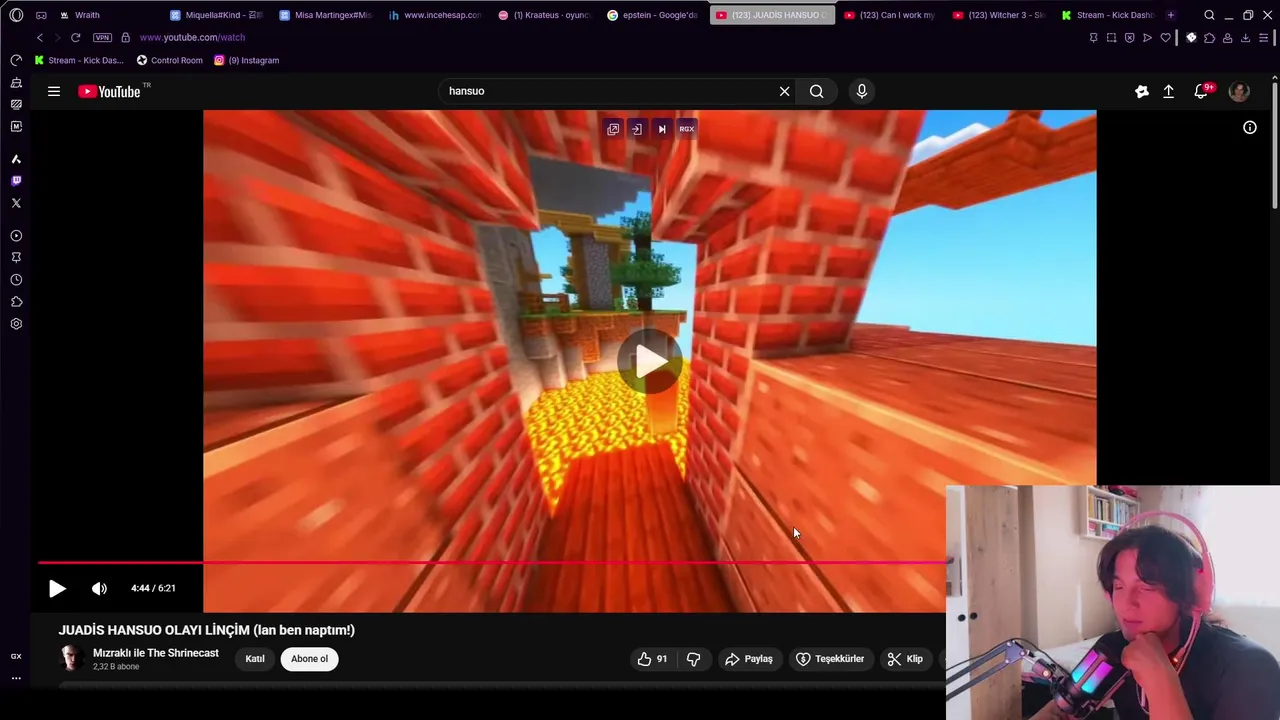Open sidebar extensions cube icon

tap(16, 302)
